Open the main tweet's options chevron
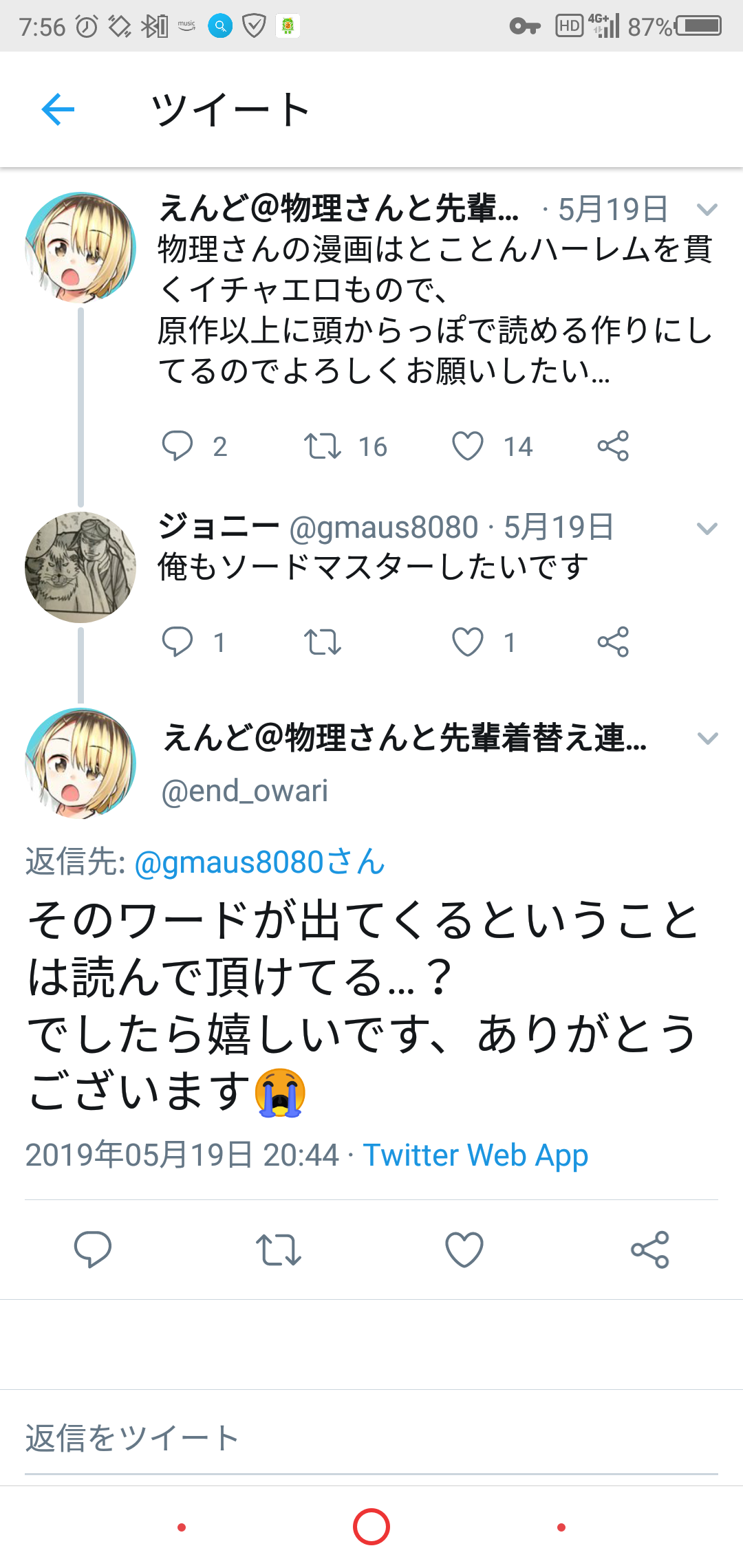This screenshot has height=1568, width=743. [707, 739]
